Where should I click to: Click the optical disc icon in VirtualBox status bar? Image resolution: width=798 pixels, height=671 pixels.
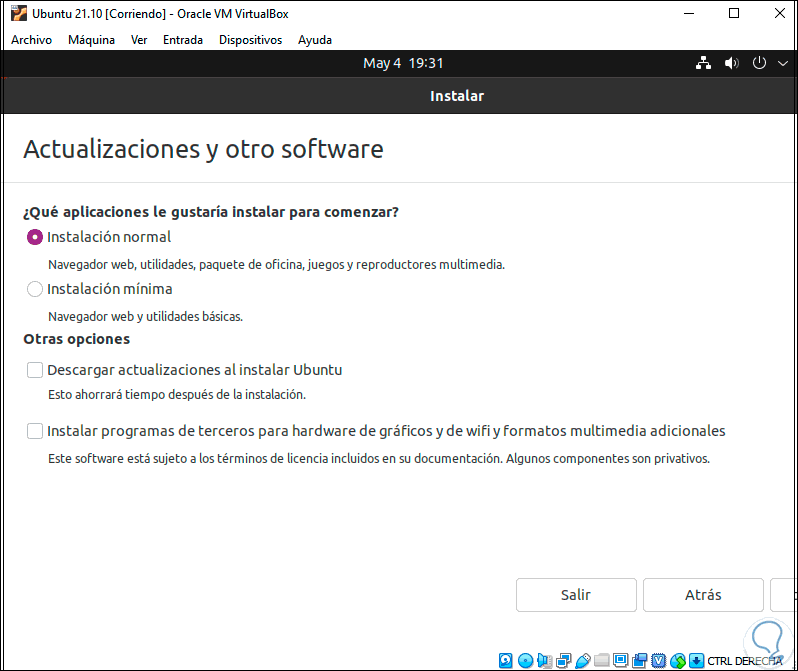coord(525,660)
